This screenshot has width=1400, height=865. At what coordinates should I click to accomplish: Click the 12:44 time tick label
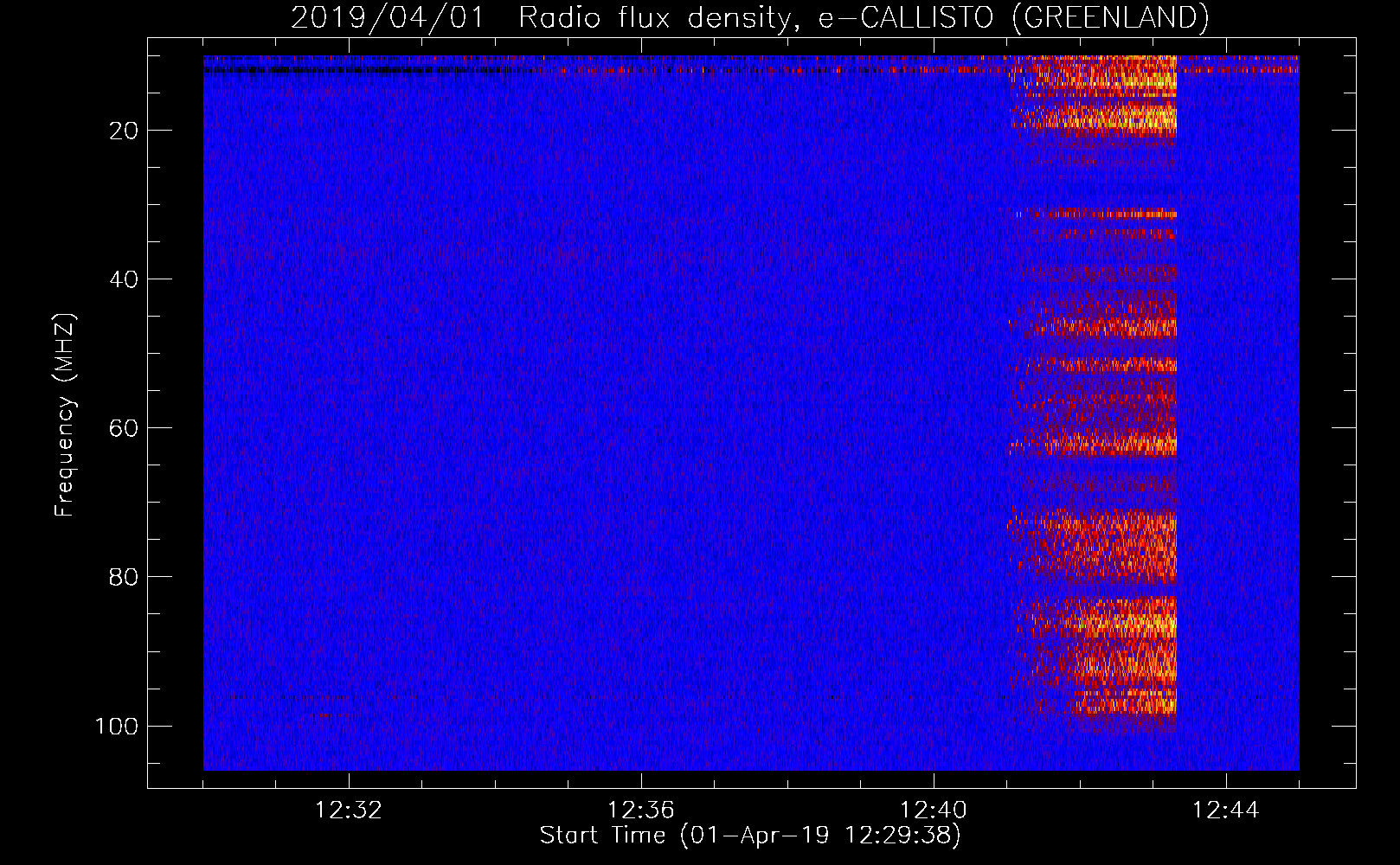1226,811
